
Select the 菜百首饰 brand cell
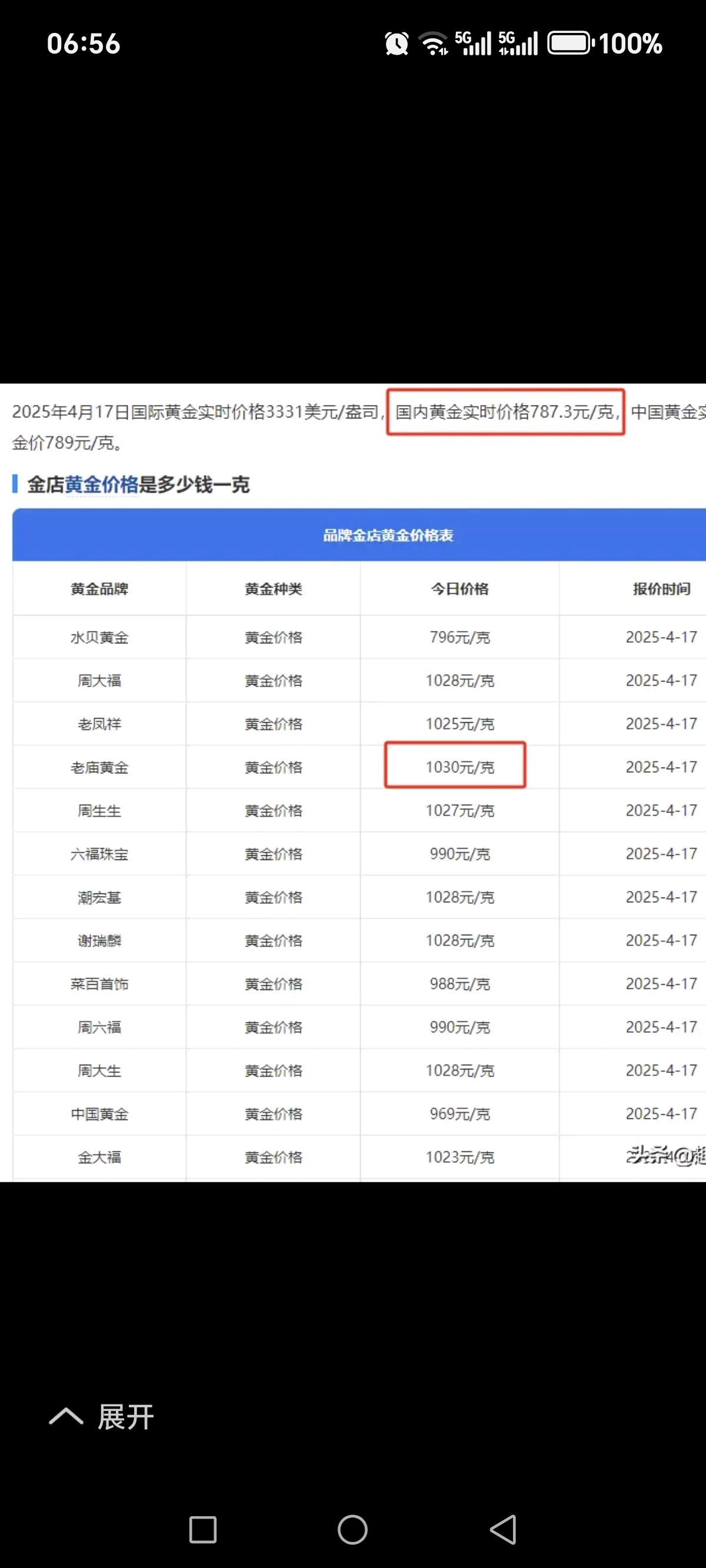click(x=99, y=984)
